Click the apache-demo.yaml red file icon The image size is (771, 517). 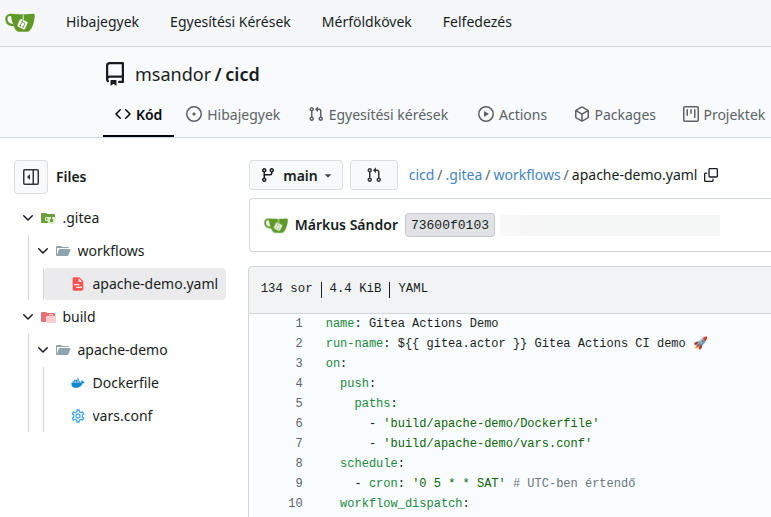(78, 284)
